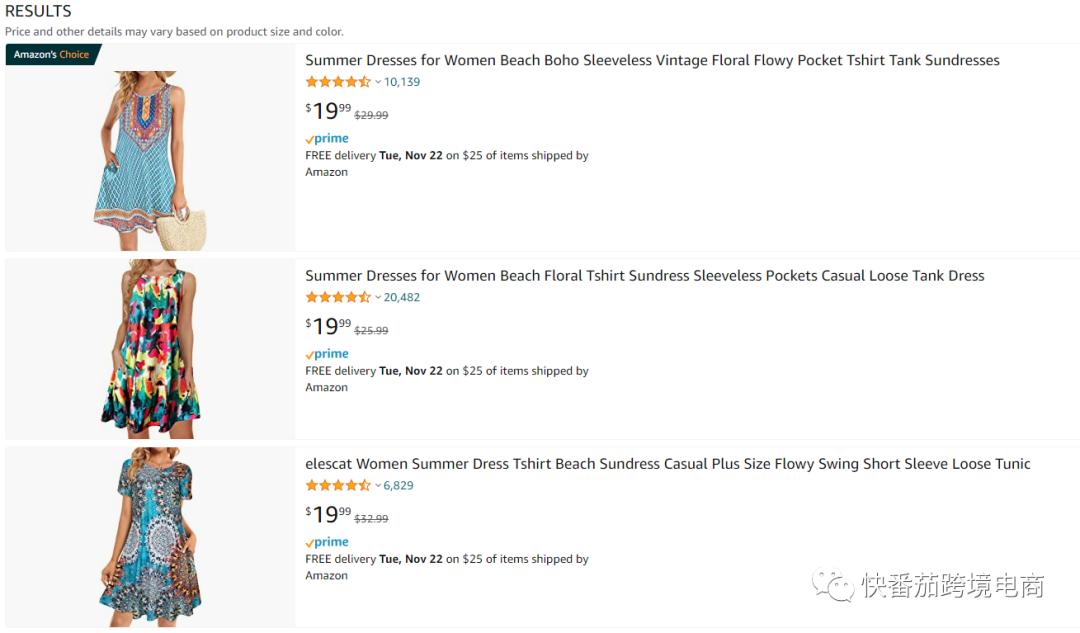Click the star rating of the Boho dress
The width and height of the screenshot is (1080, 633).
[x=338, y=82]
